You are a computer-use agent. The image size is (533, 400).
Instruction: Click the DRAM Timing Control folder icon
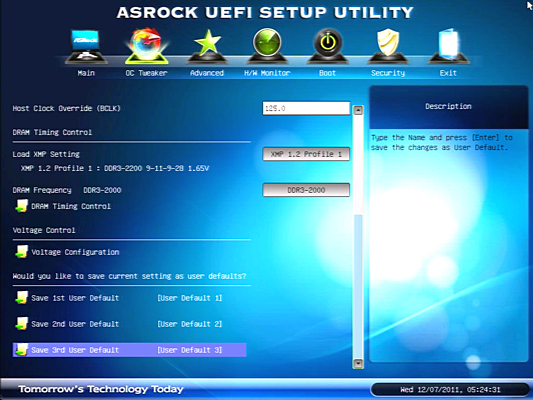[x=21, y=206]
